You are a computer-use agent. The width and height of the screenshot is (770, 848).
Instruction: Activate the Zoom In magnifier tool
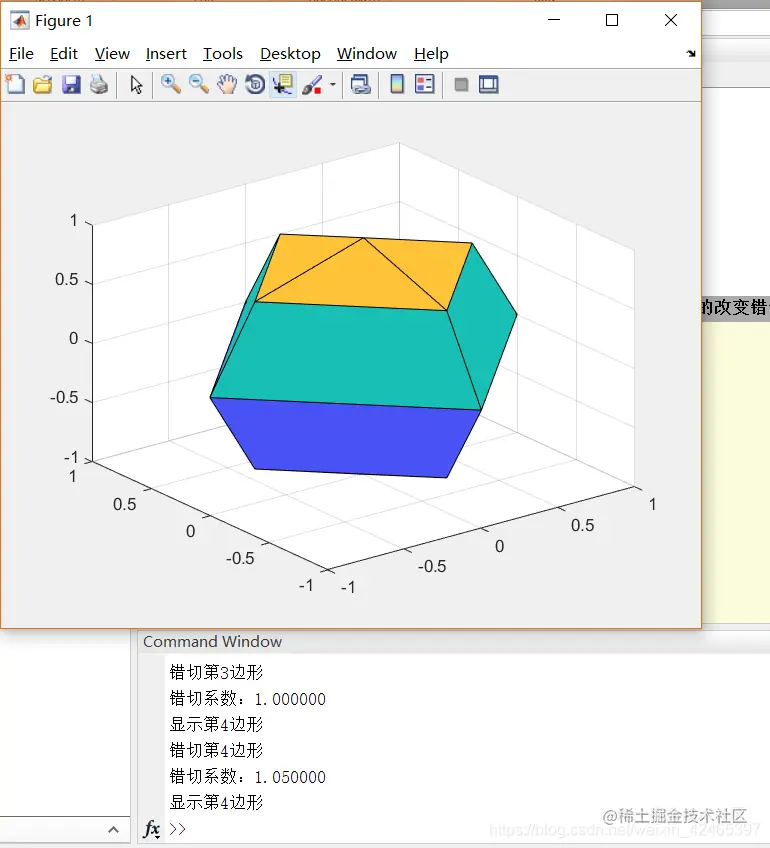pos(171,84)
